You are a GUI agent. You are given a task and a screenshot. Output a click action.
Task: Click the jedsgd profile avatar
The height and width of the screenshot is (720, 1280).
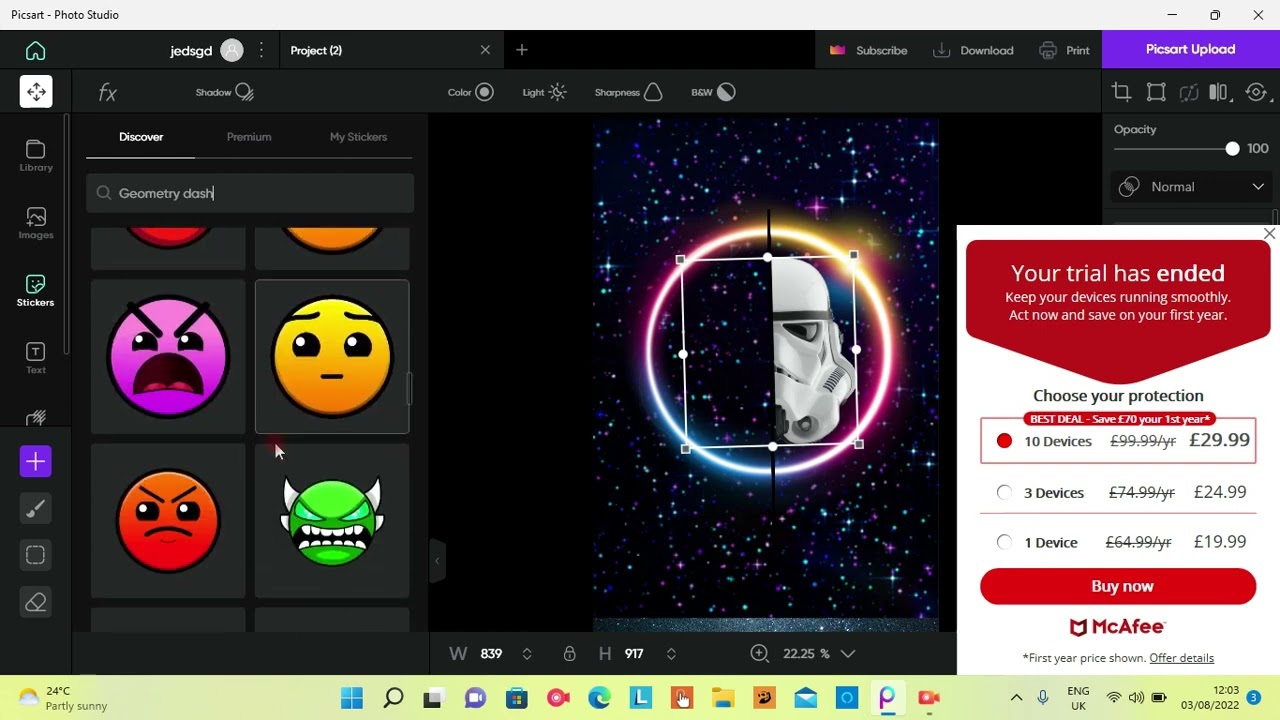pyautogui.click(x=232, y=50)
